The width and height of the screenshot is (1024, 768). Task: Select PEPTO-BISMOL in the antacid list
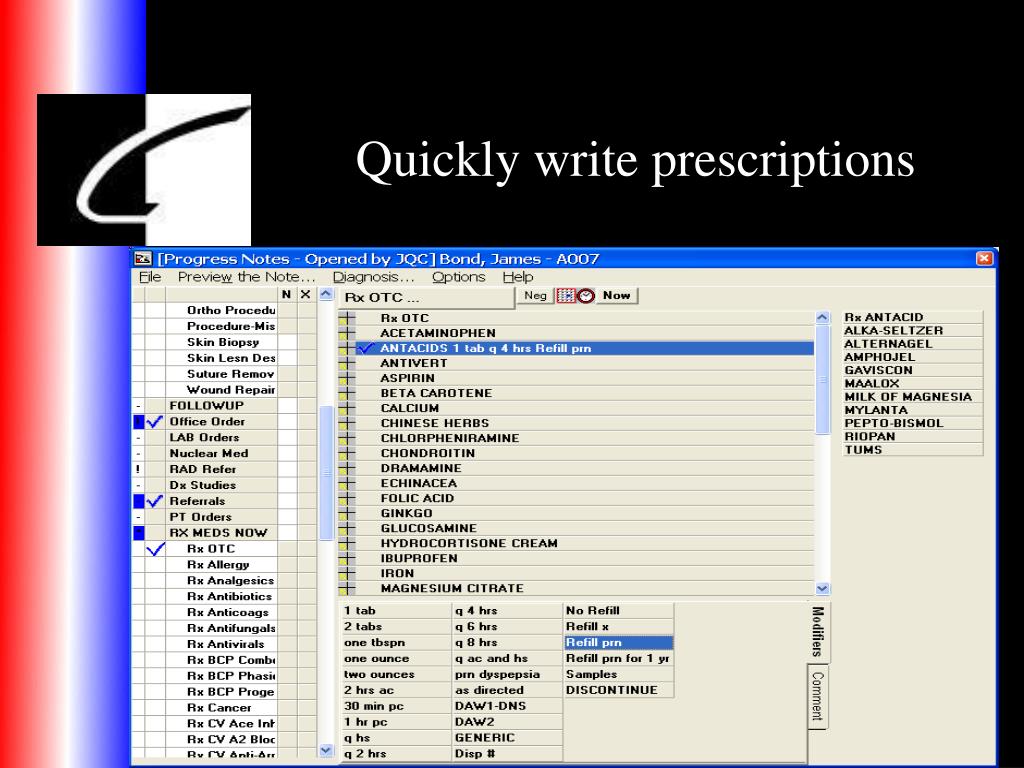[912, 423]
